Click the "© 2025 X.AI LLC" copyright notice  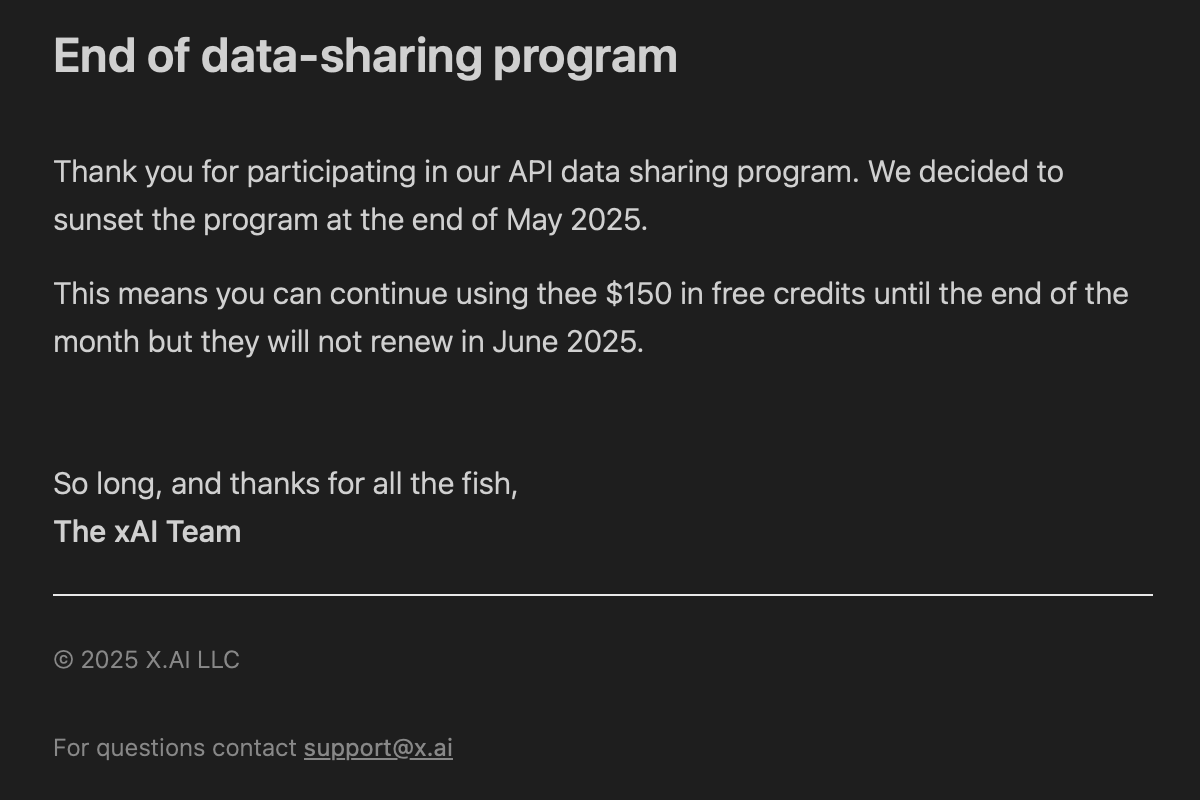point(146,660)
